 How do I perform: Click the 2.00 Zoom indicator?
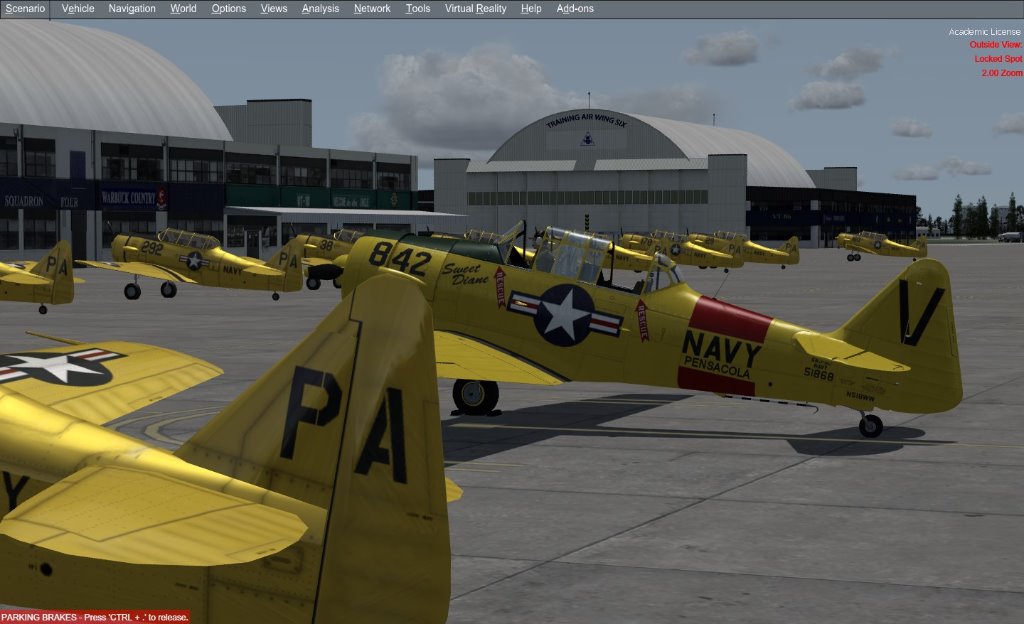tap(1001, 73)
